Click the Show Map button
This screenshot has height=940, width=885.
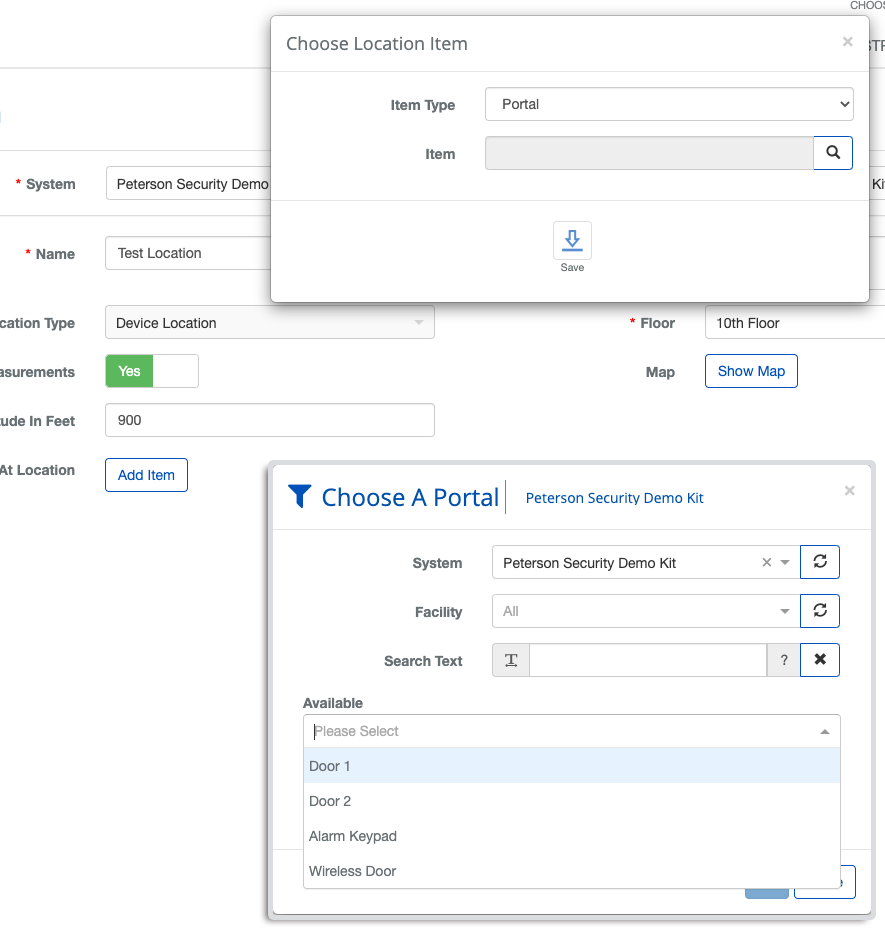click(751, 371)
